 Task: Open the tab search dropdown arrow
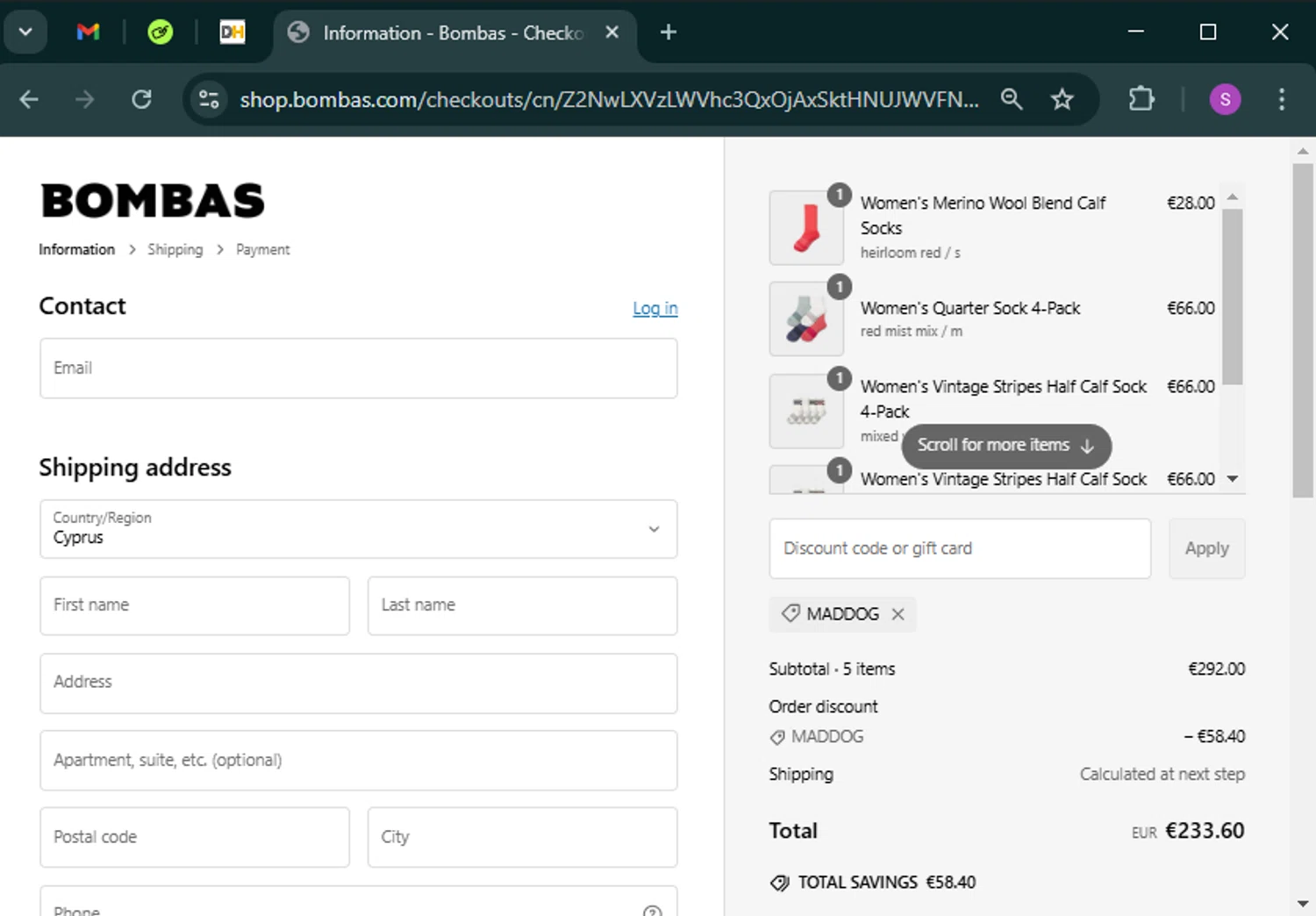pyautogui.click(x=25, y=32)
